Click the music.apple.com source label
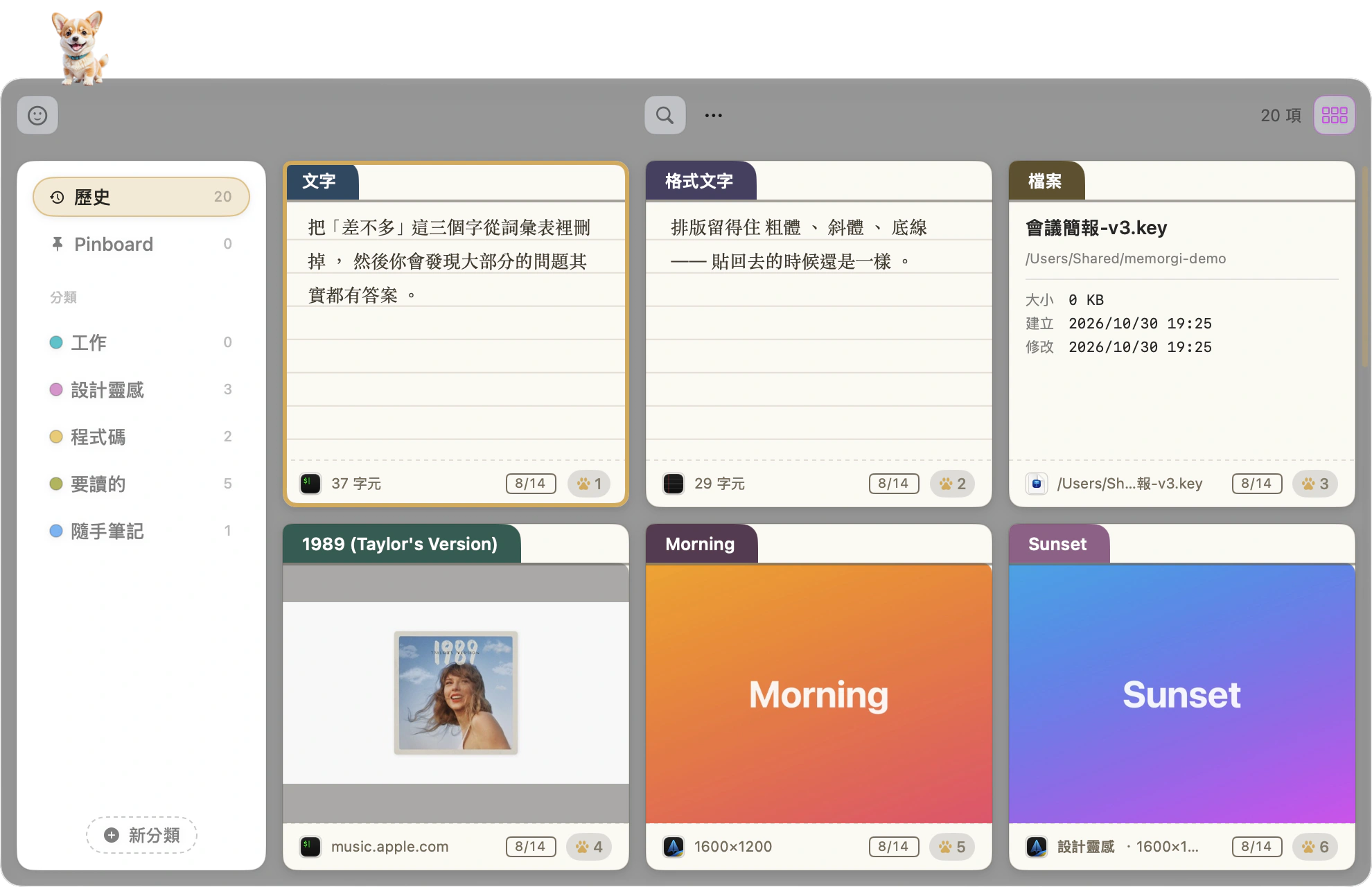This screenshot has height=887, width=1372. (x=390, y=847)
